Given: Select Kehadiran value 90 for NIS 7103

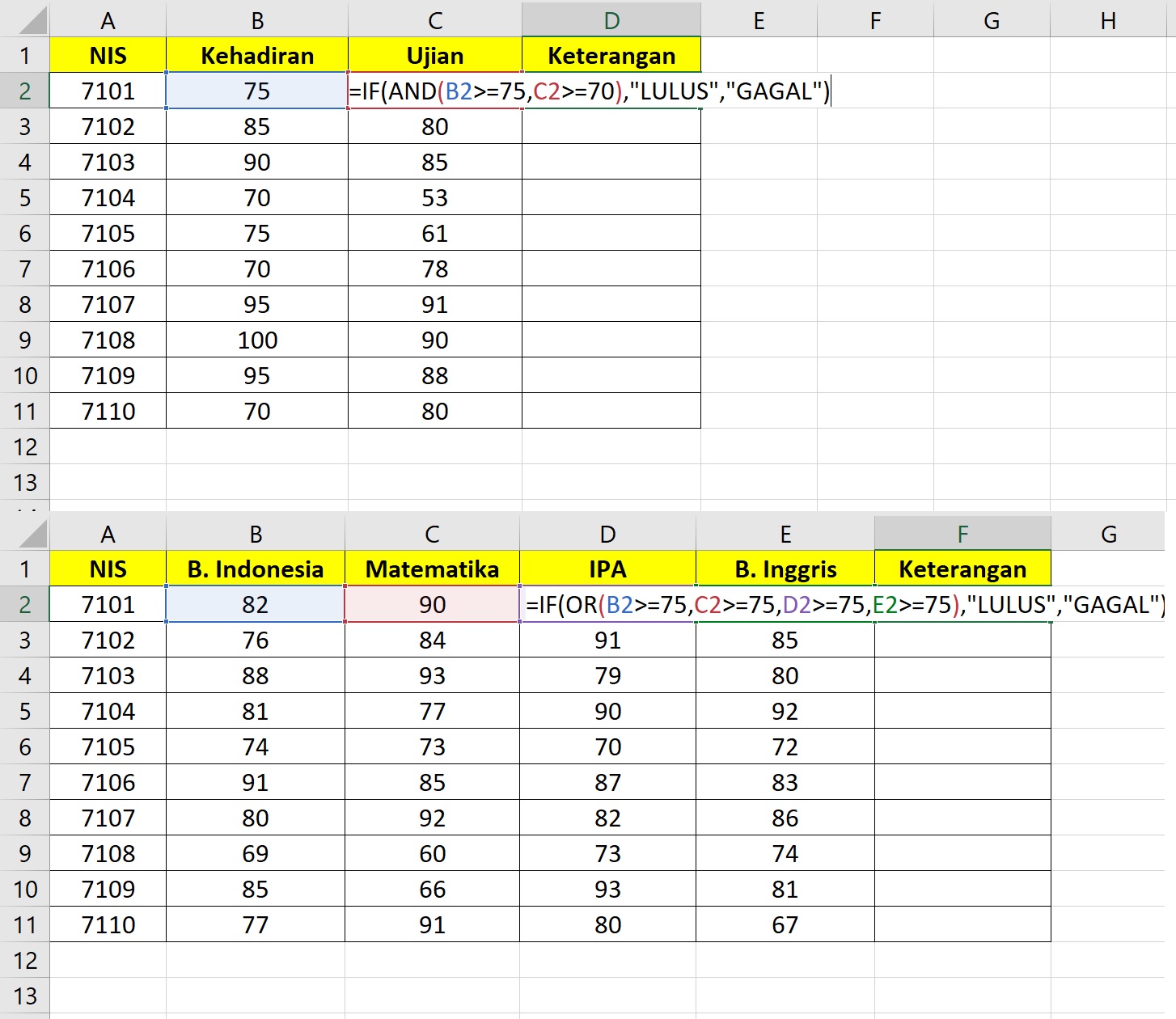Looking at the screenshot, I should [x=257, y=162].
